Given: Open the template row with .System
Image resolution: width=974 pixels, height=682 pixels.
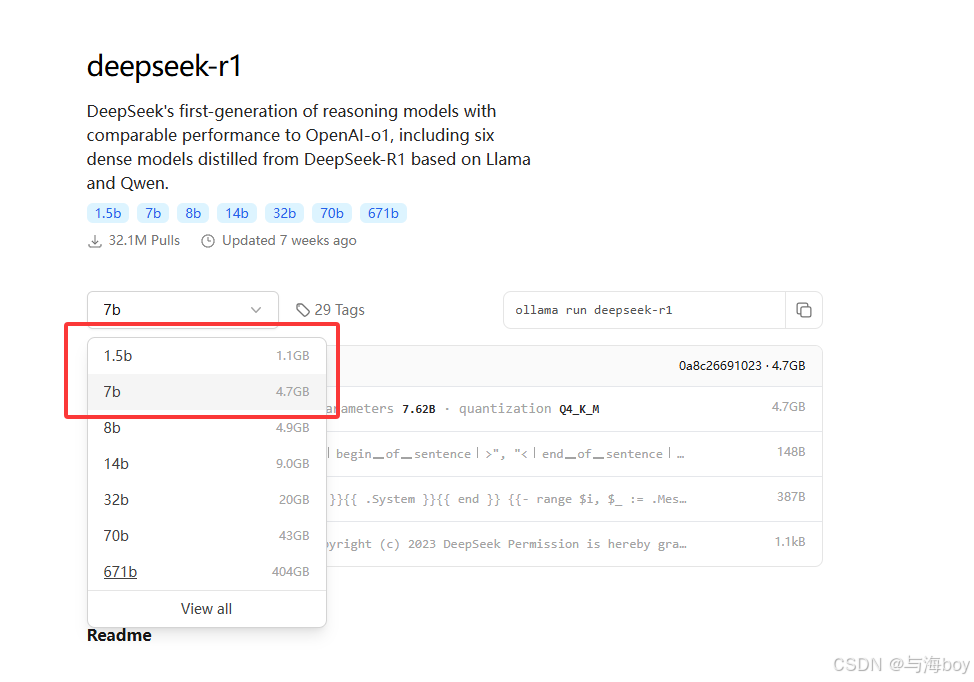Looking at the screenshot, I should tap(575, 499).
